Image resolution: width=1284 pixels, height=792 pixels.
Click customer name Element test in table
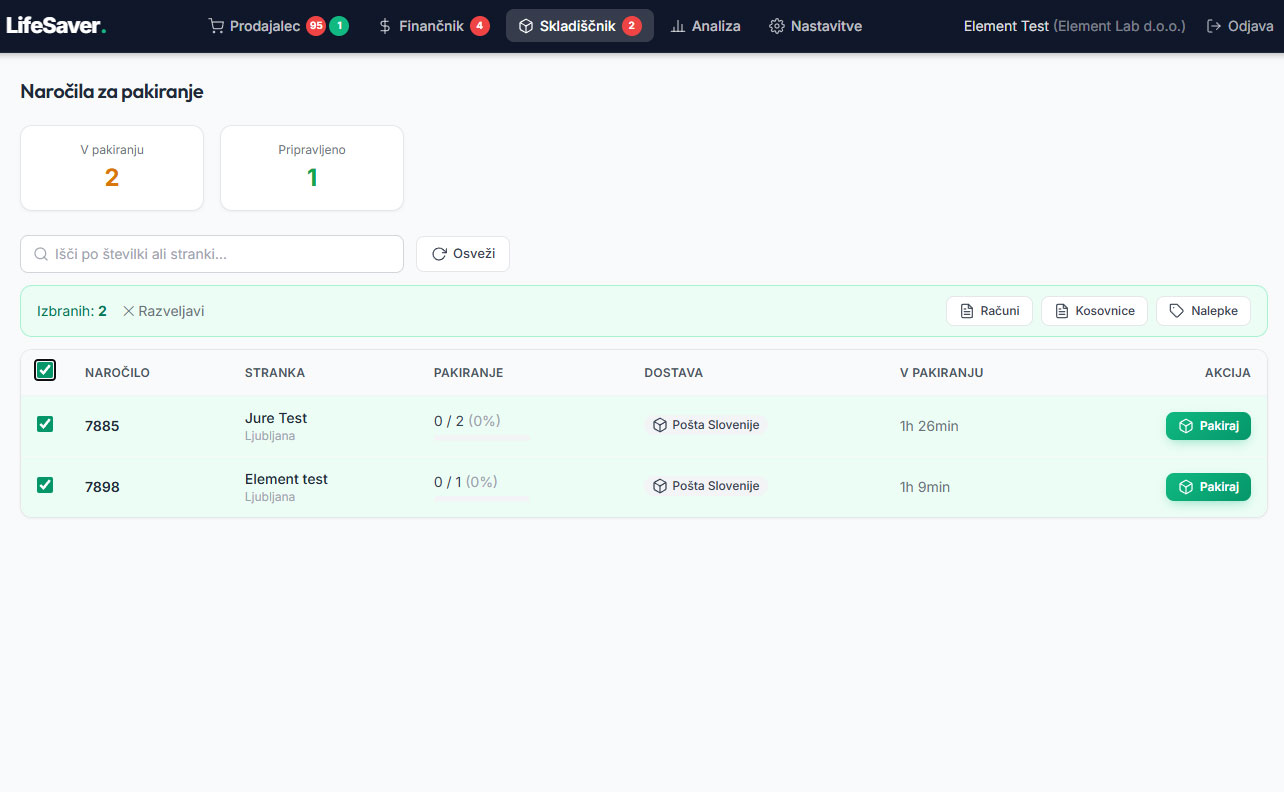pyautogui.click(x=286, y=479)
